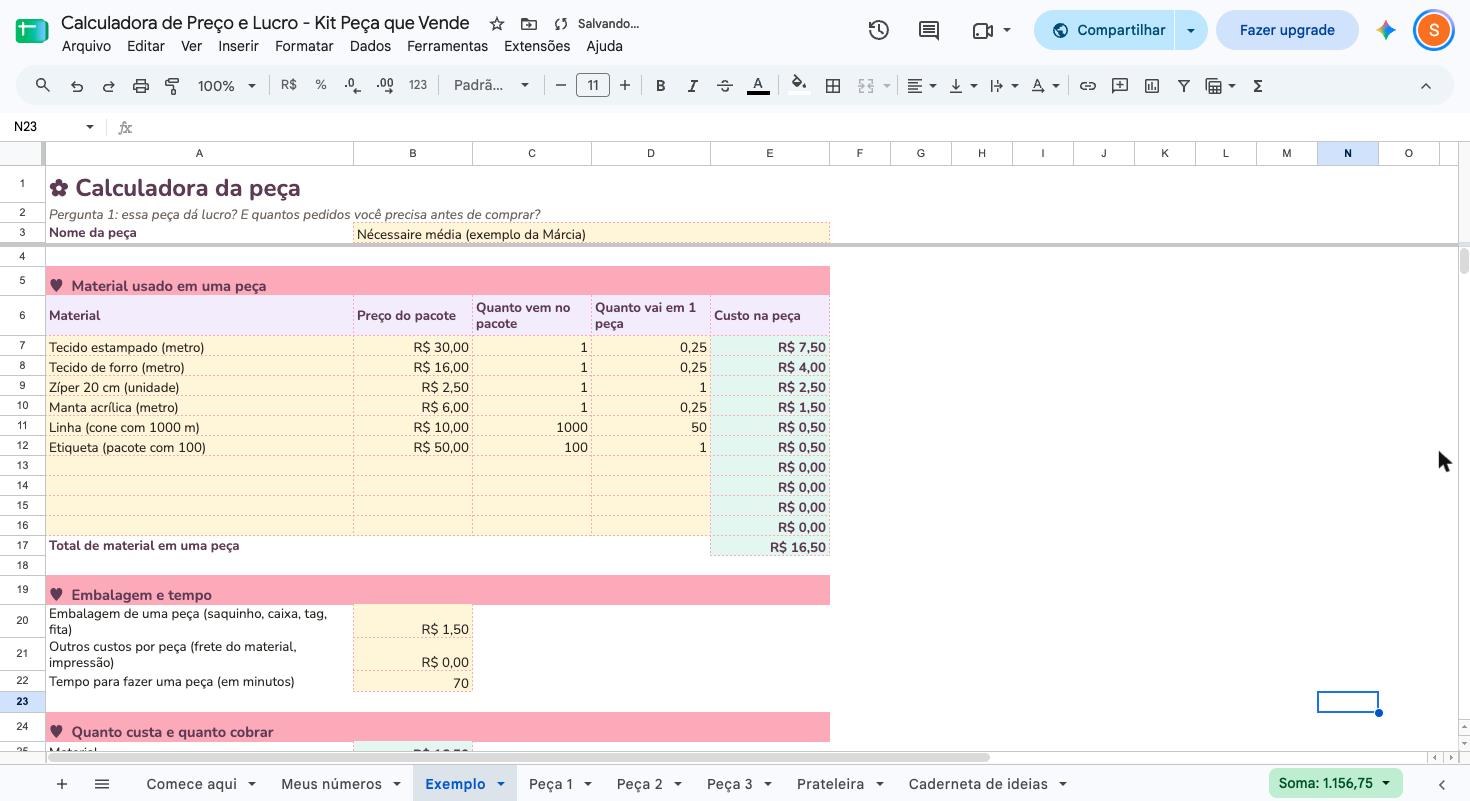
Task: Collapse the toolbar with chevron
Action: pos(1426,86)
